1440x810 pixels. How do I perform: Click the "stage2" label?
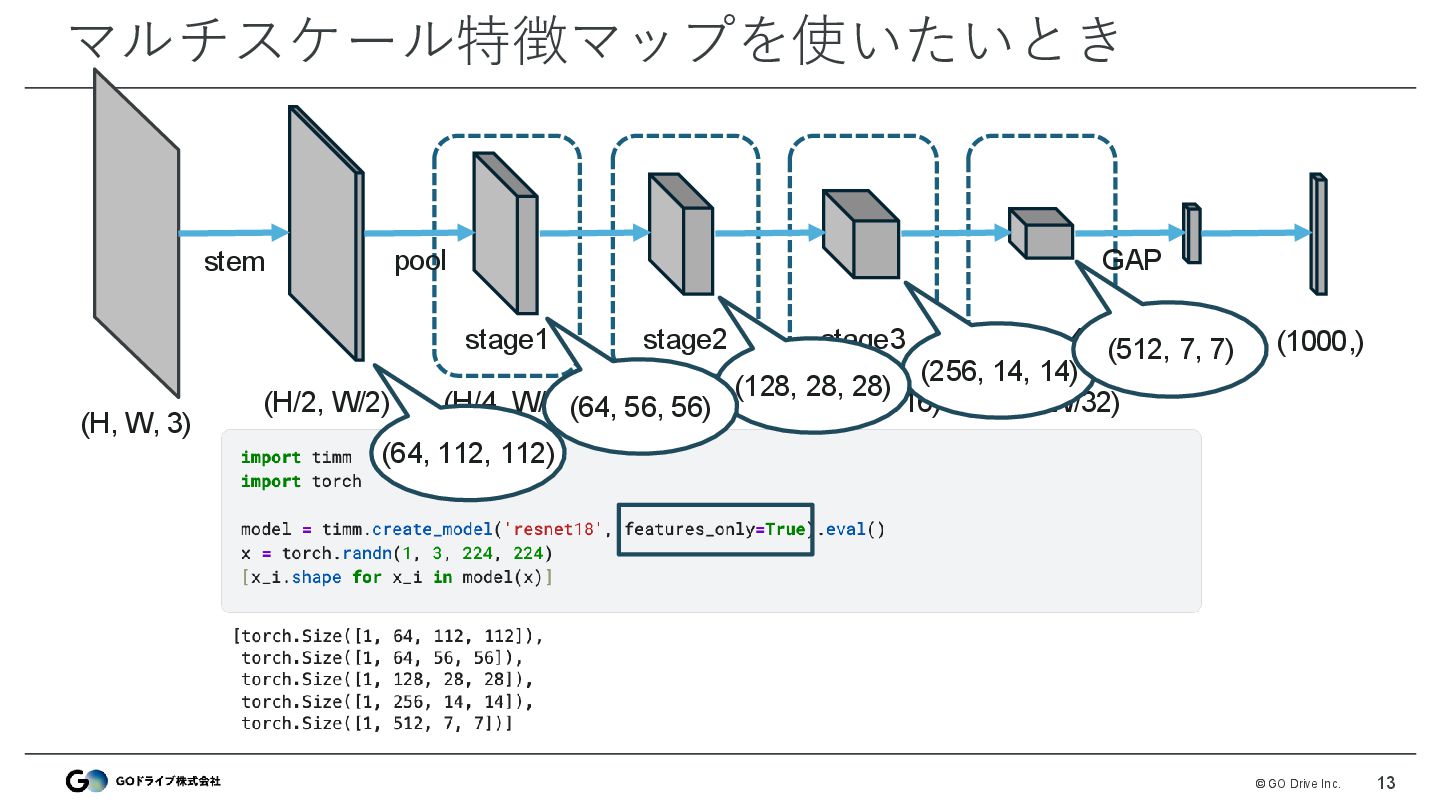(x=684, y=340)
